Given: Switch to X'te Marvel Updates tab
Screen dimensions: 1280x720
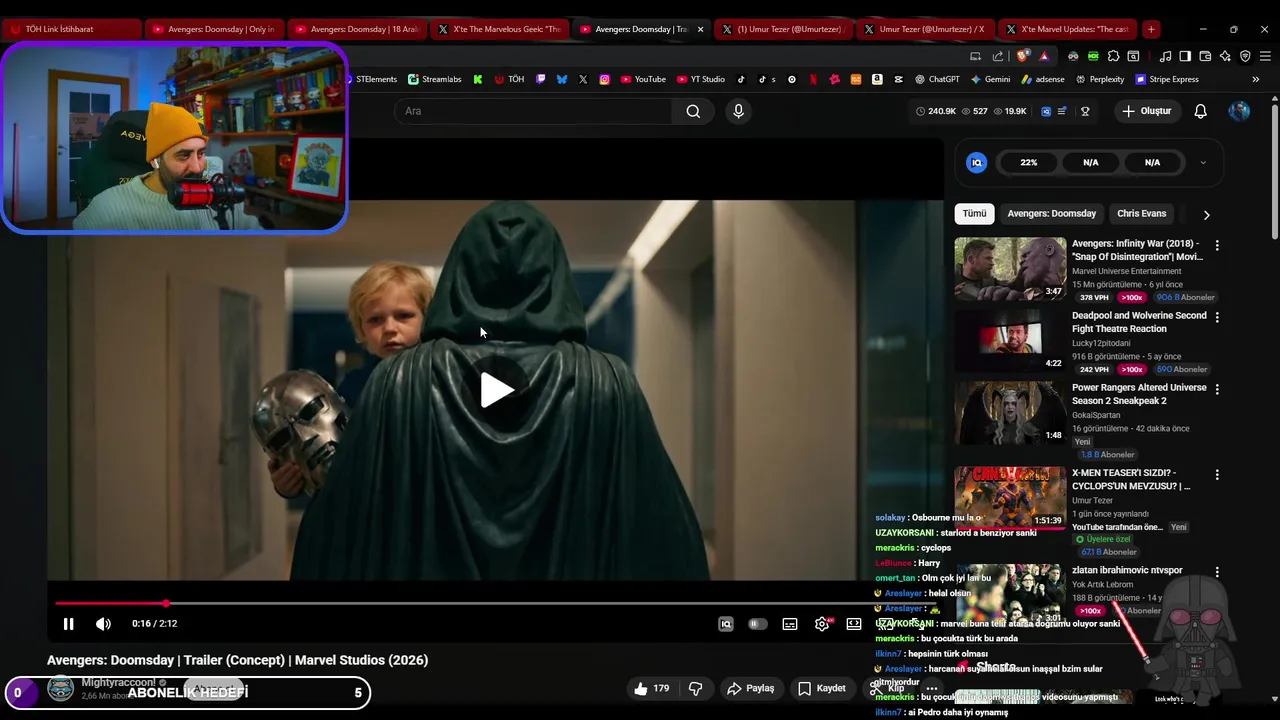Looking at the screenshot, I should click(1067, 29).
